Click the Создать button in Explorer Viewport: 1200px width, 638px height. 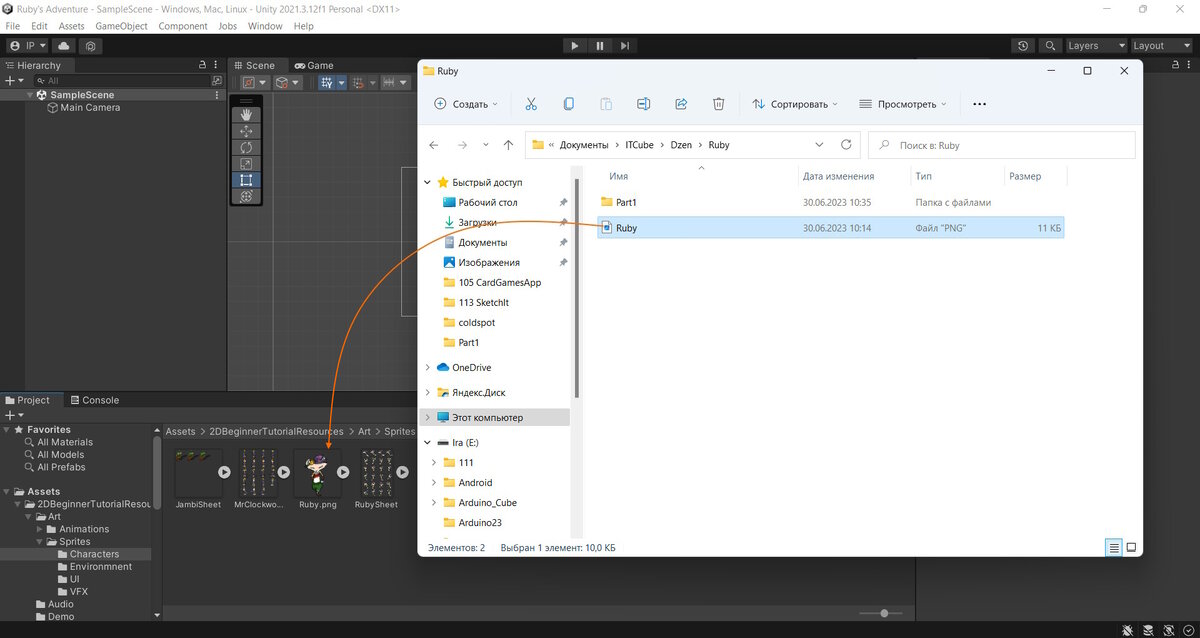coord(466,104)
